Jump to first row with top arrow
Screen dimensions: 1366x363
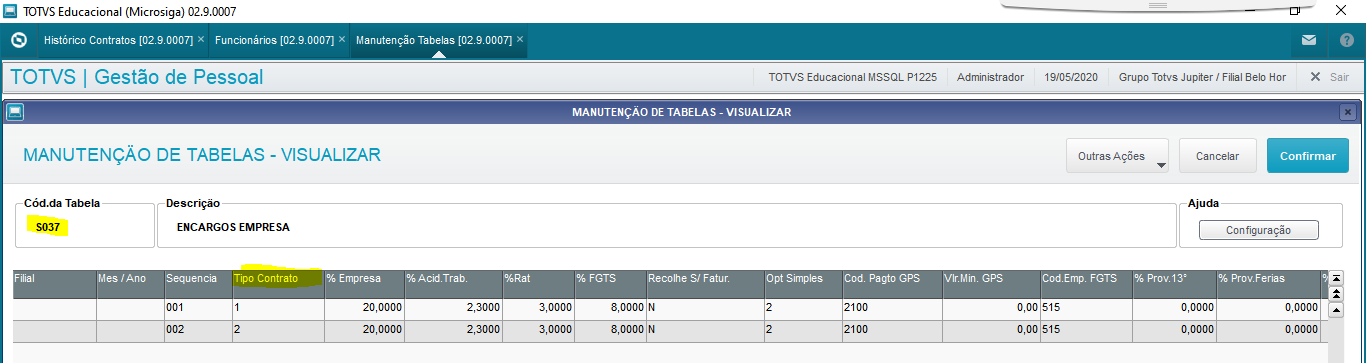coord(1336,277)
